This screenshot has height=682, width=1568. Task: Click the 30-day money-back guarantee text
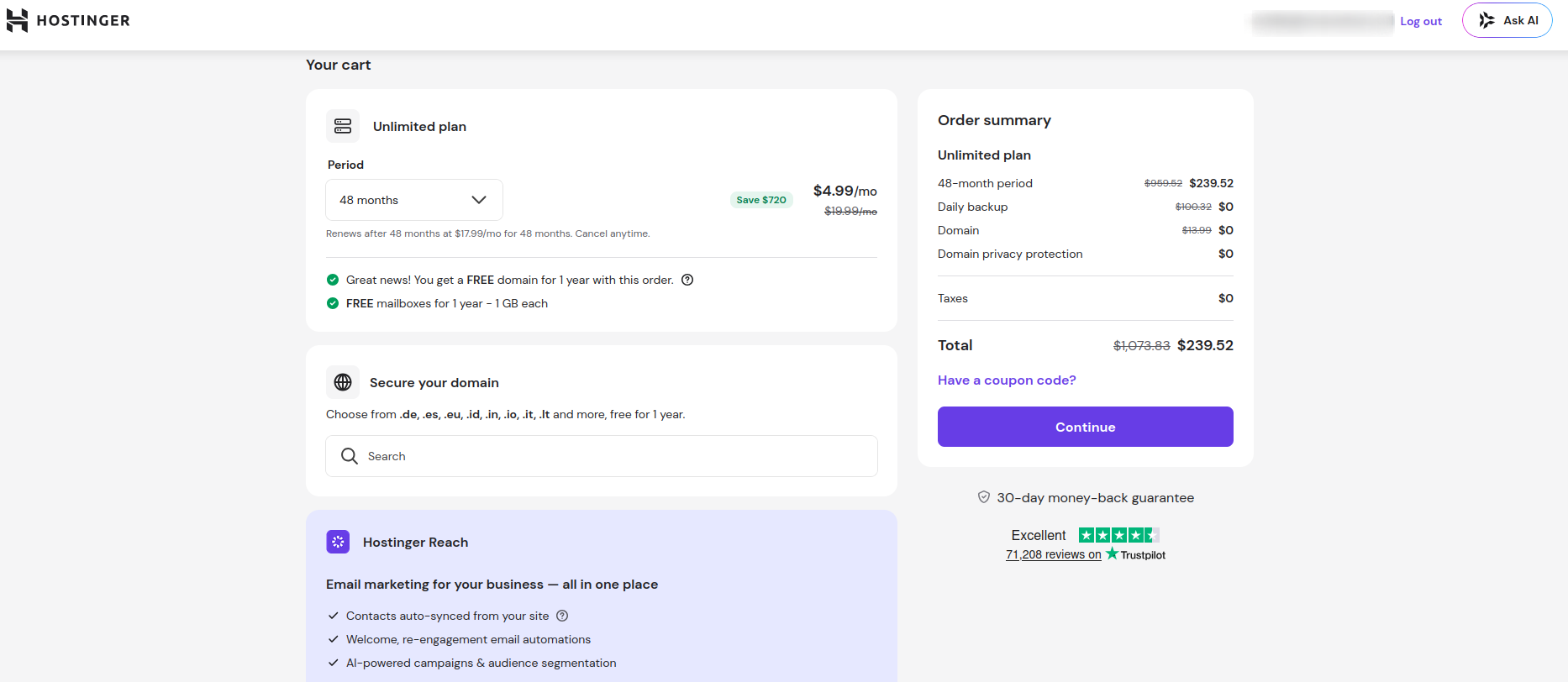tap(1096, 498)
